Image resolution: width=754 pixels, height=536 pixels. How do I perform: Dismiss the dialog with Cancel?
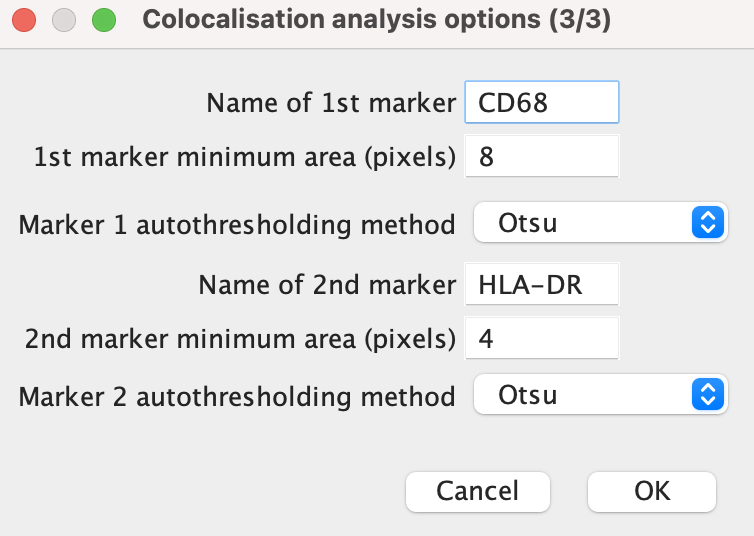tap(478, 491)
